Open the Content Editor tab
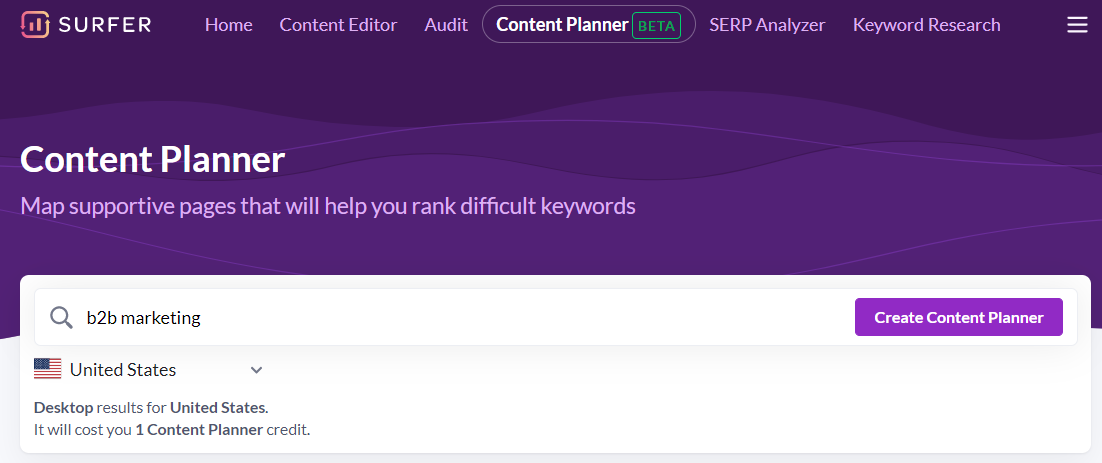The width and height of the screenshot is (1102, 463). (338, 25)
